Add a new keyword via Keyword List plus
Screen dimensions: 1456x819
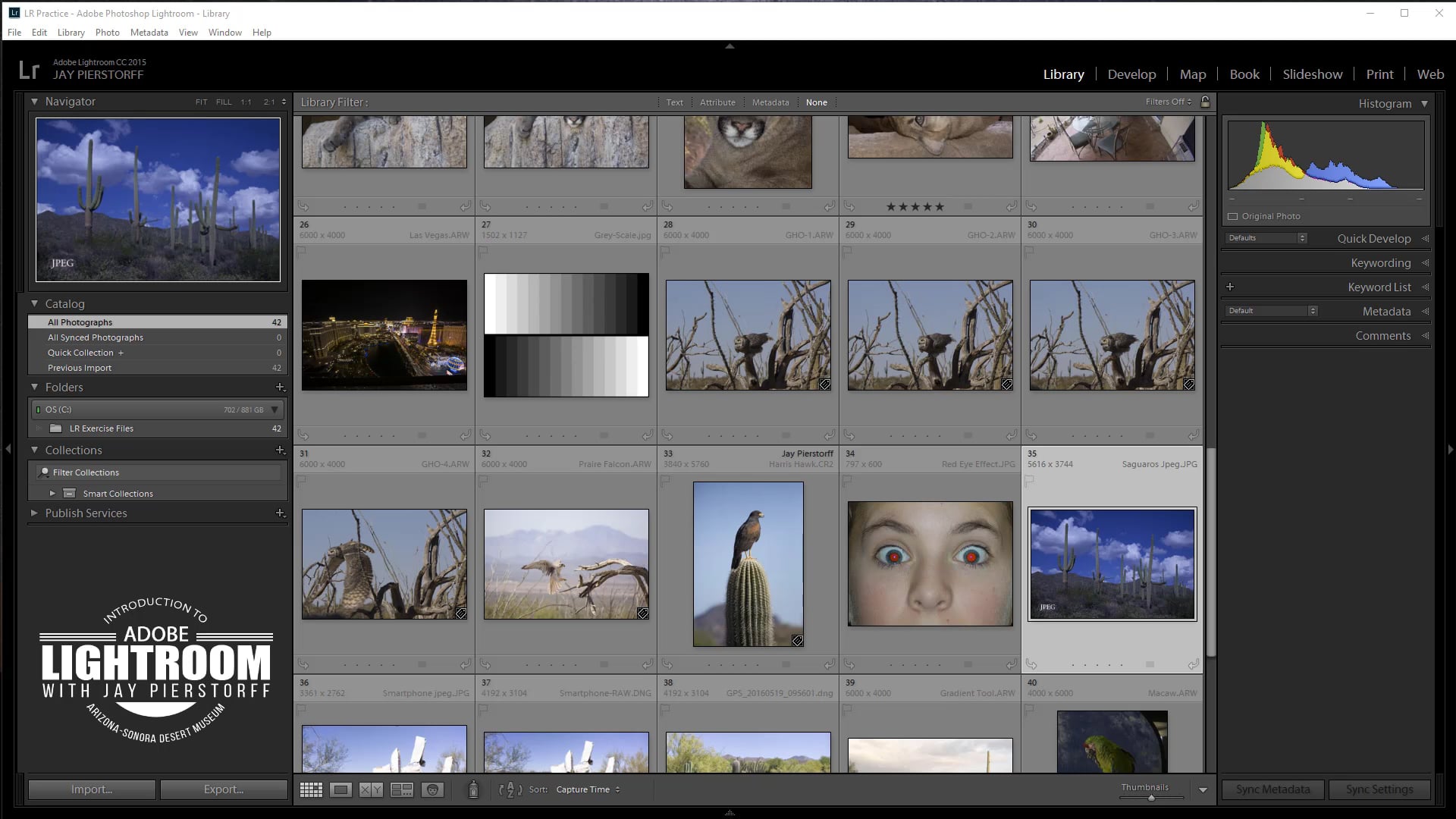click(1230, 287)
